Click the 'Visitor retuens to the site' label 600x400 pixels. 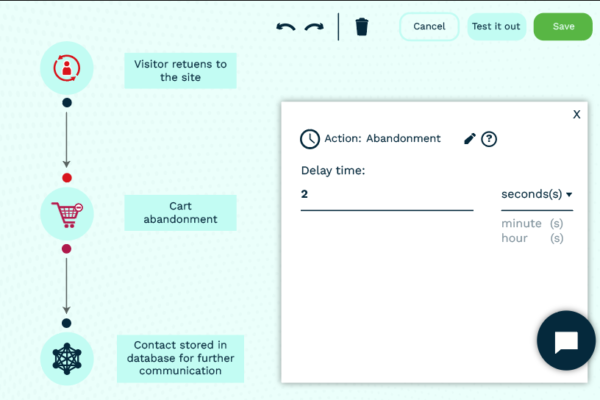[x=180, y=71]
